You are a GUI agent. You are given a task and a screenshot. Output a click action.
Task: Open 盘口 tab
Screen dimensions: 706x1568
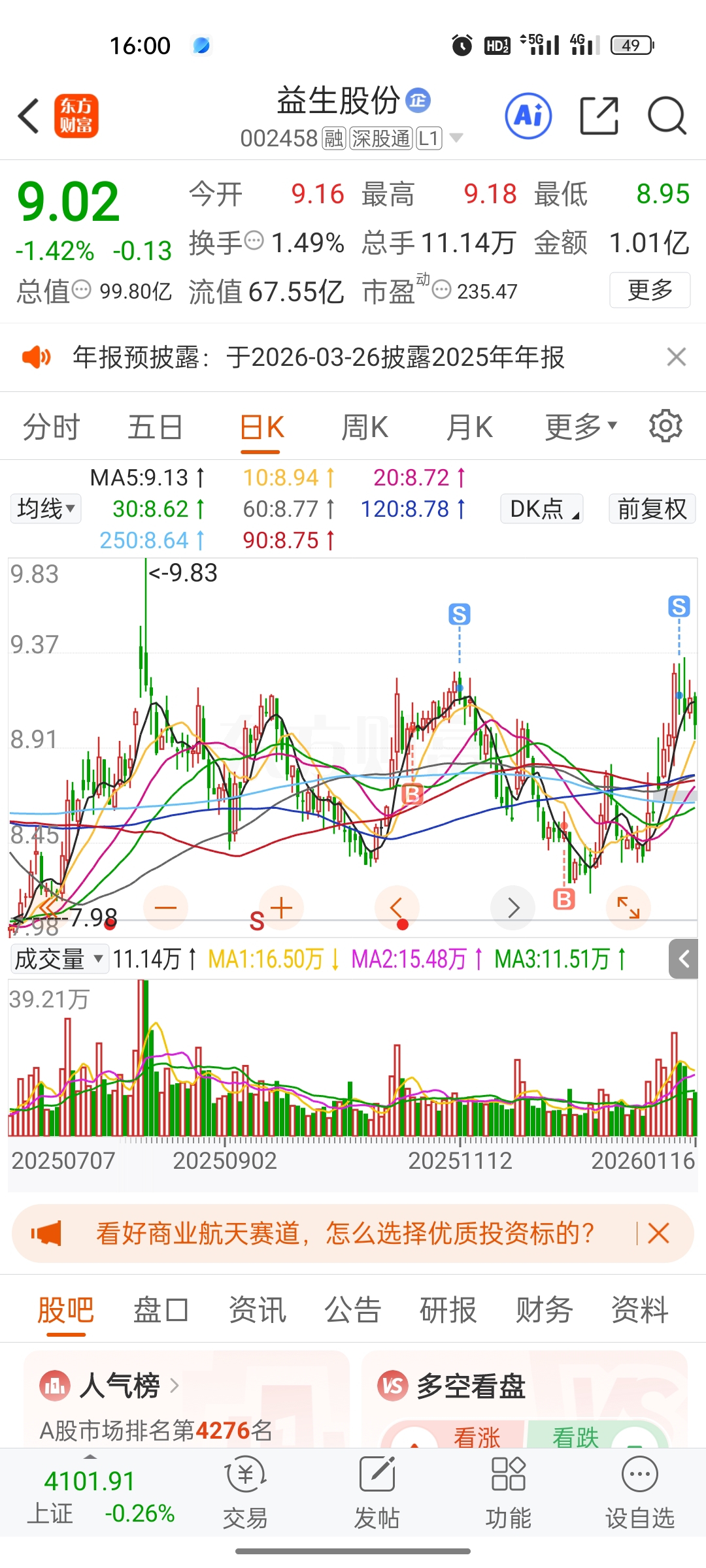161,1310
